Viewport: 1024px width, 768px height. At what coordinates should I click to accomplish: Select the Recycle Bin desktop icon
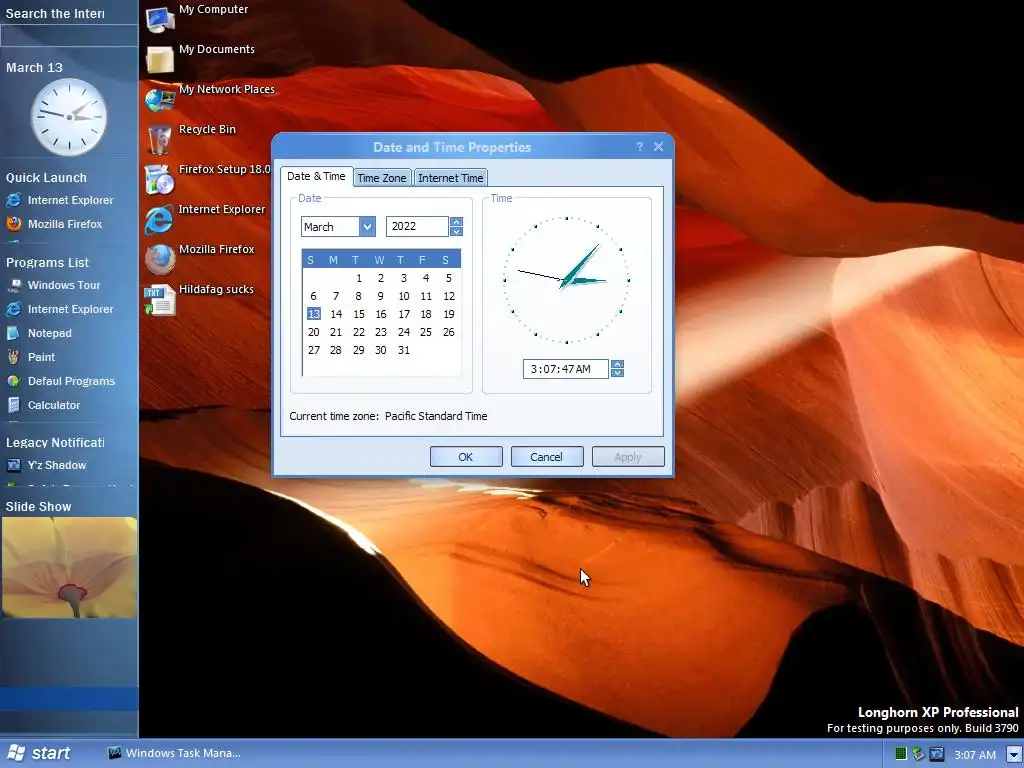pos(159,138)
